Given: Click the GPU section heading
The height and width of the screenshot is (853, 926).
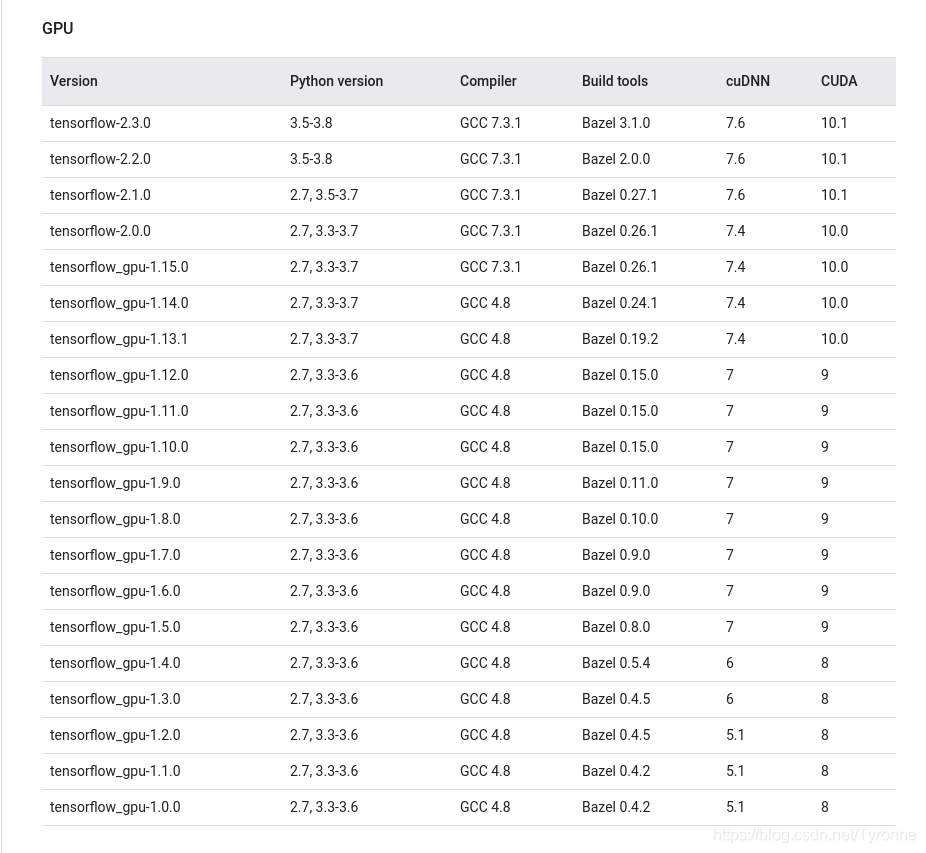Looking at the screenshot, I should (57, 28).
